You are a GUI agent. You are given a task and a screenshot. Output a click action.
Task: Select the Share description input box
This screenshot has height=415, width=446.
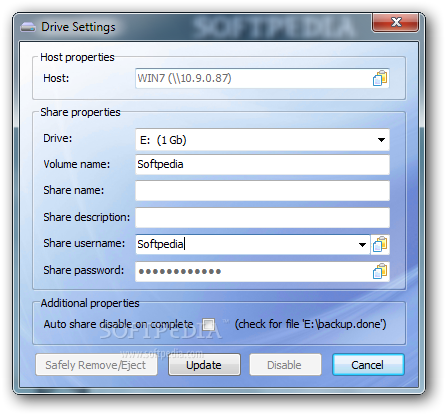point(262,218)
